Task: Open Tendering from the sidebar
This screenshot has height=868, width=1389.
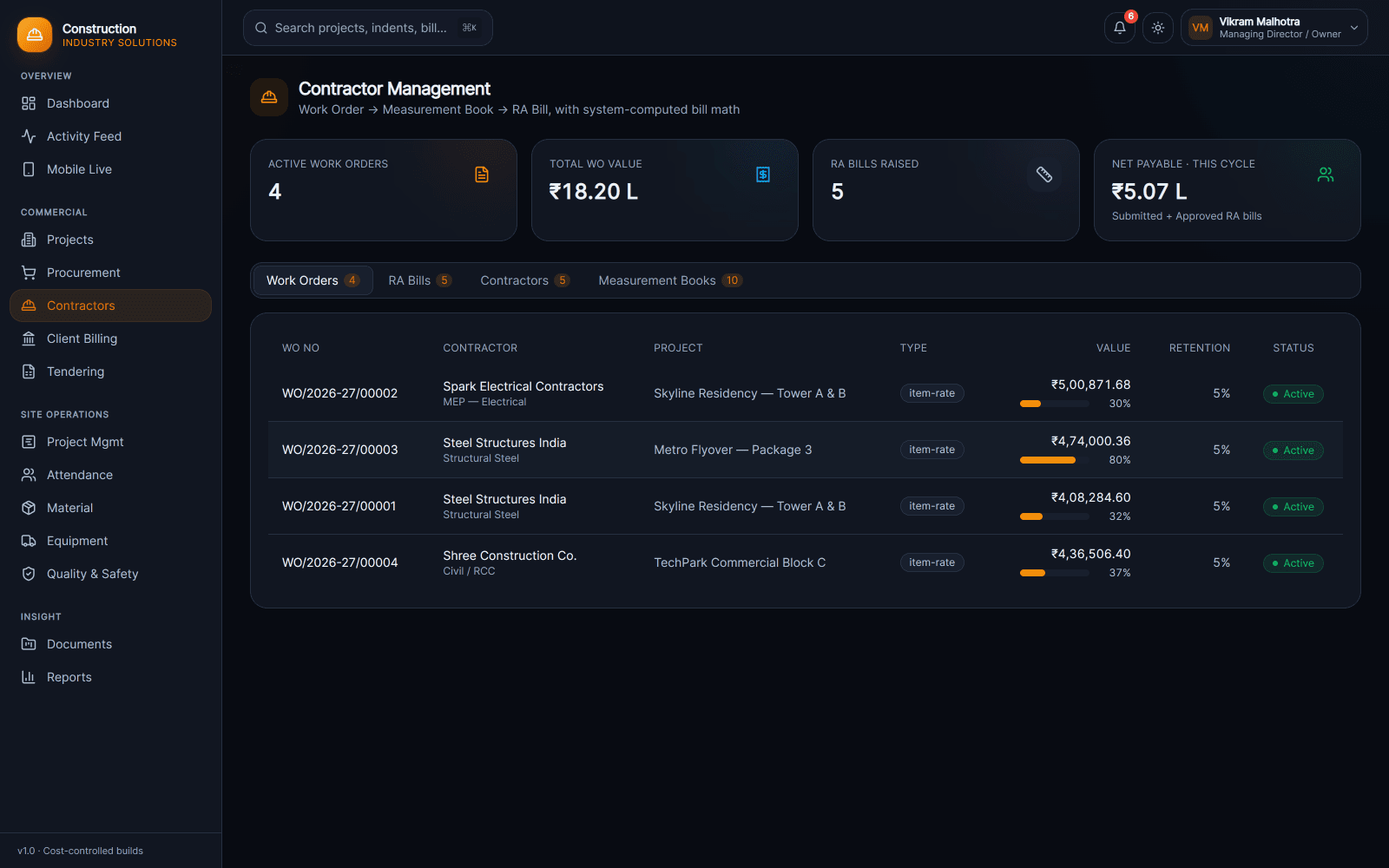Action: tap(110, 372)
